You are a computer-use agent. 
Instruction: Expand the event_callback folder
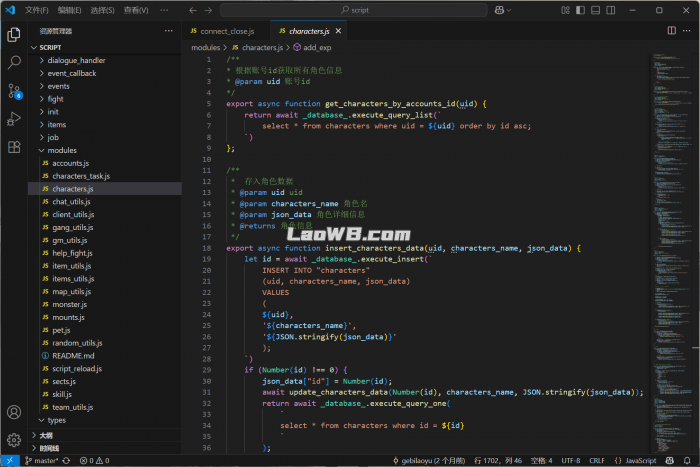(x=105, y=73)
